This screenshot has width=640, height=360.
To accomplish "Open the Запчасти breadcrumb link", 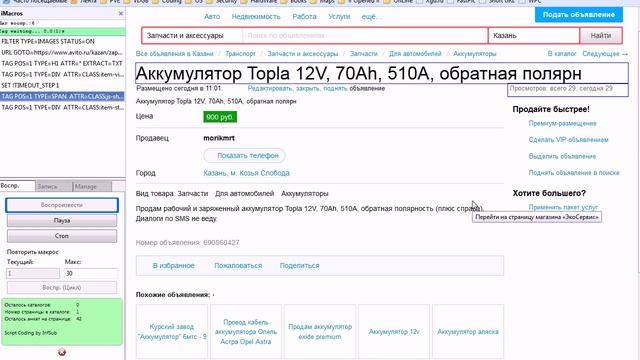I will tap(364, 54).
